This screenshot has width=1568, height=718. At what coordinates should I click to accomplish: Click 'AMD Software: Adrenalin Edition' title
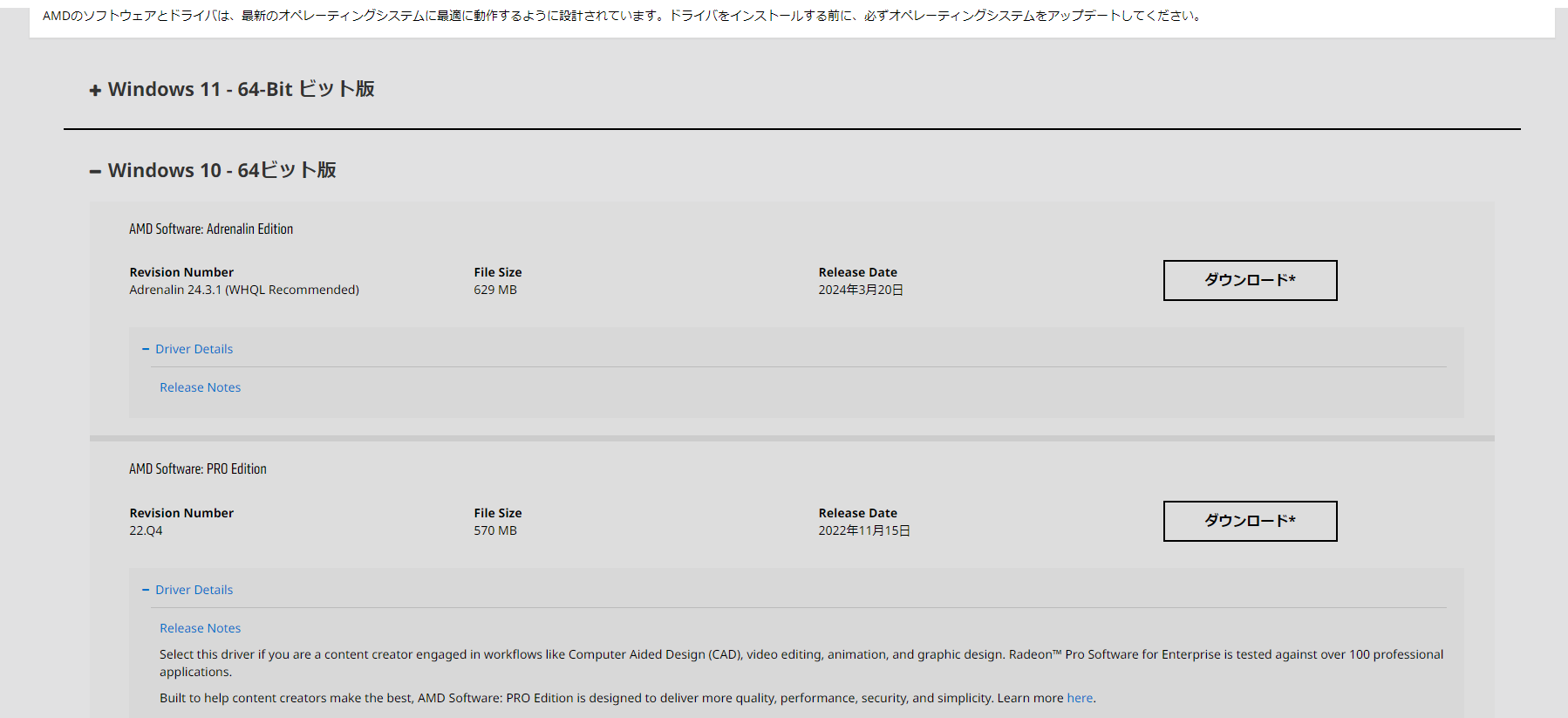click(211, 229)
